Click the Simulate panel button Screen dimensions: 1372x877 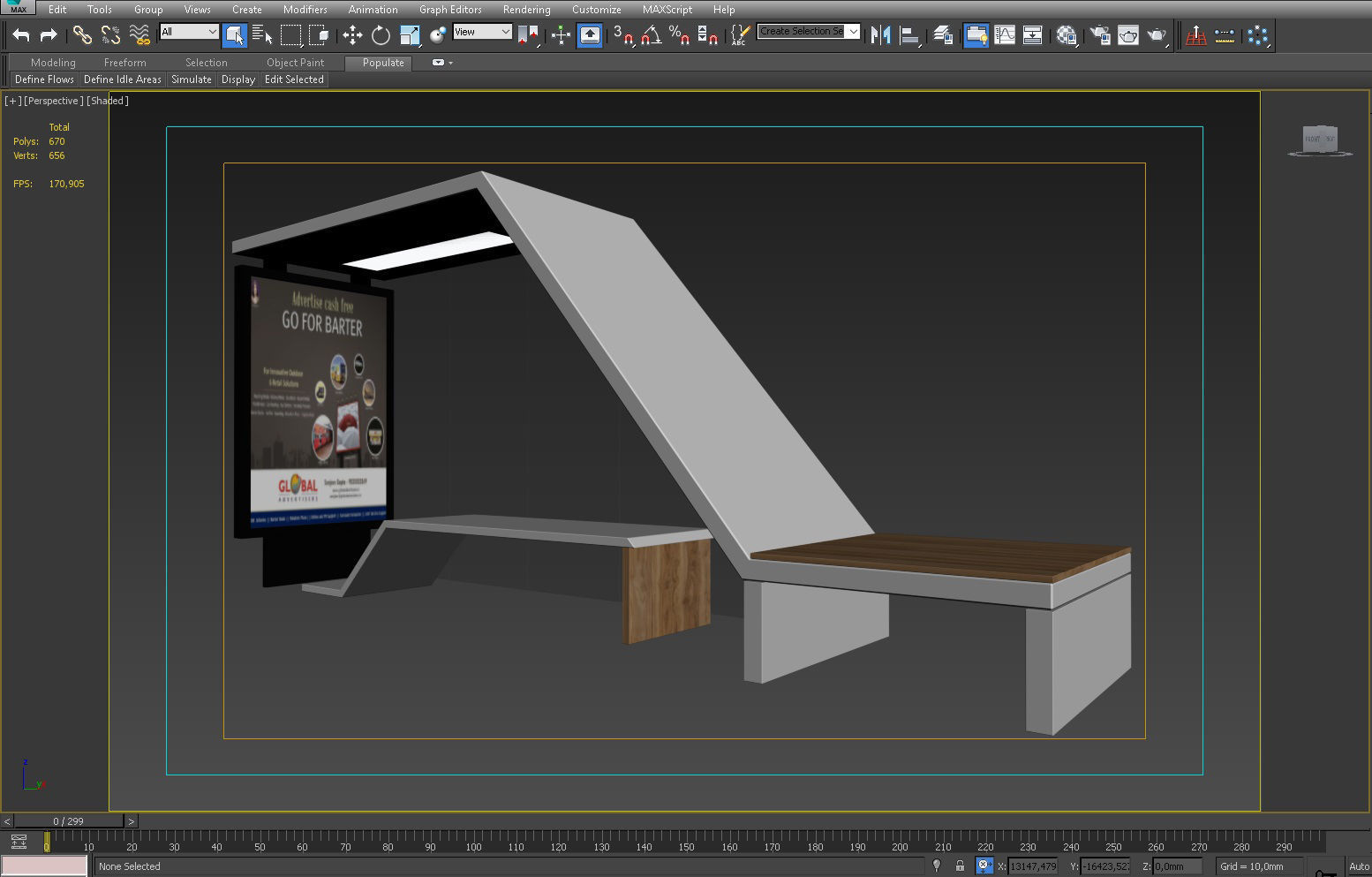[x=192, y=79]
